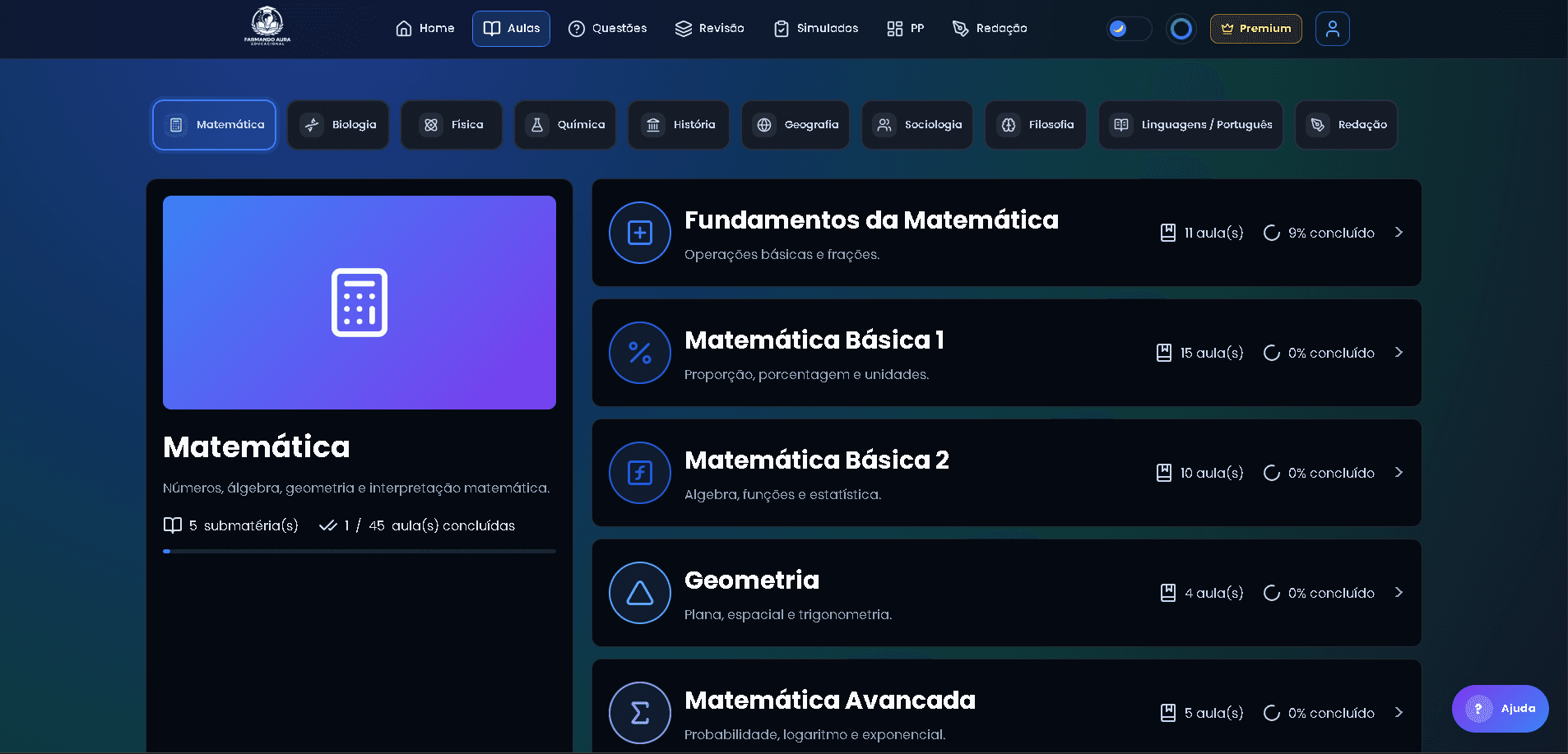Click the Matemática progress bar
The width and height of the screenshot is (1568, 754).
pos(359,551)
